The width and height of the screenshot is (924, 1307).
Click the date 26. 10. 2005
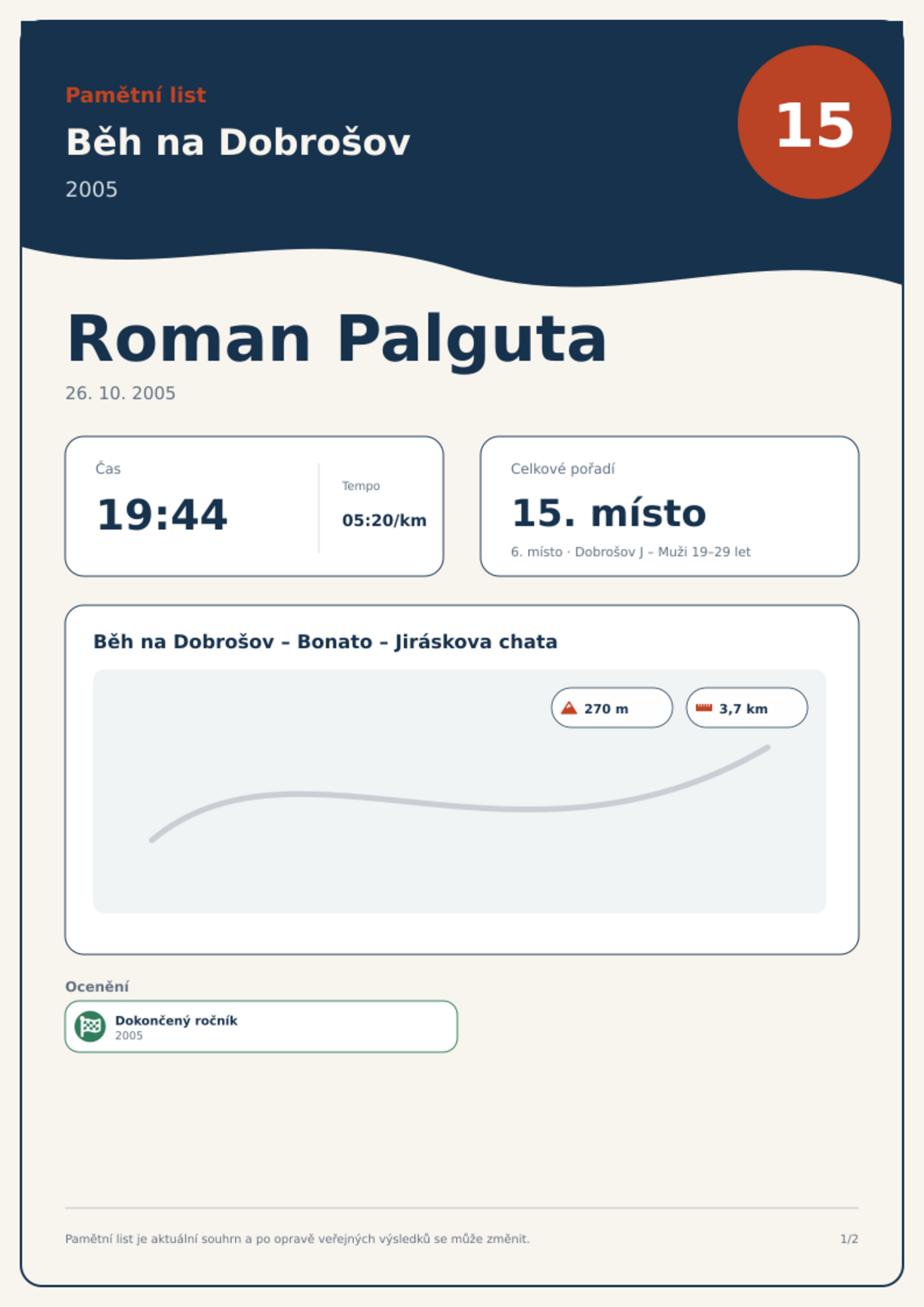(120, 393)
